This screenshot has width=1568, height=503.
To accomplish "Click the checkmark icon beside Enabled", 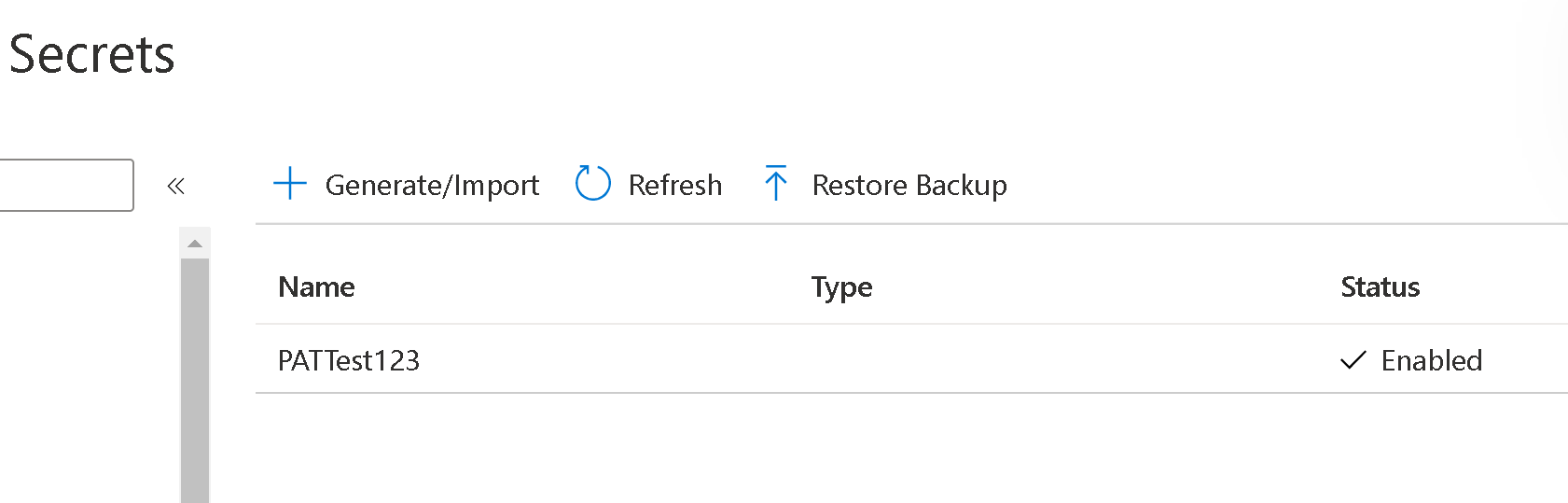I will click(x=1353, y=360).
